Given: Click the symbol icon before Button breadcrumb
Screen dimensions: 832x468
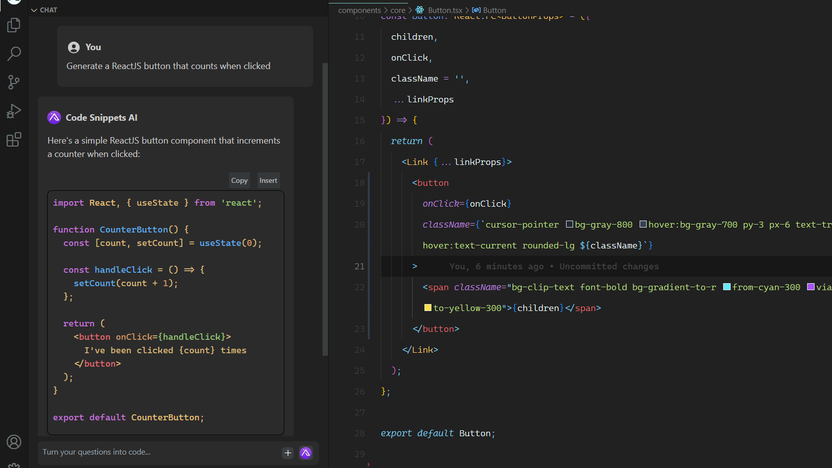Looking at the screenshot, I should (x=476, y=10).
